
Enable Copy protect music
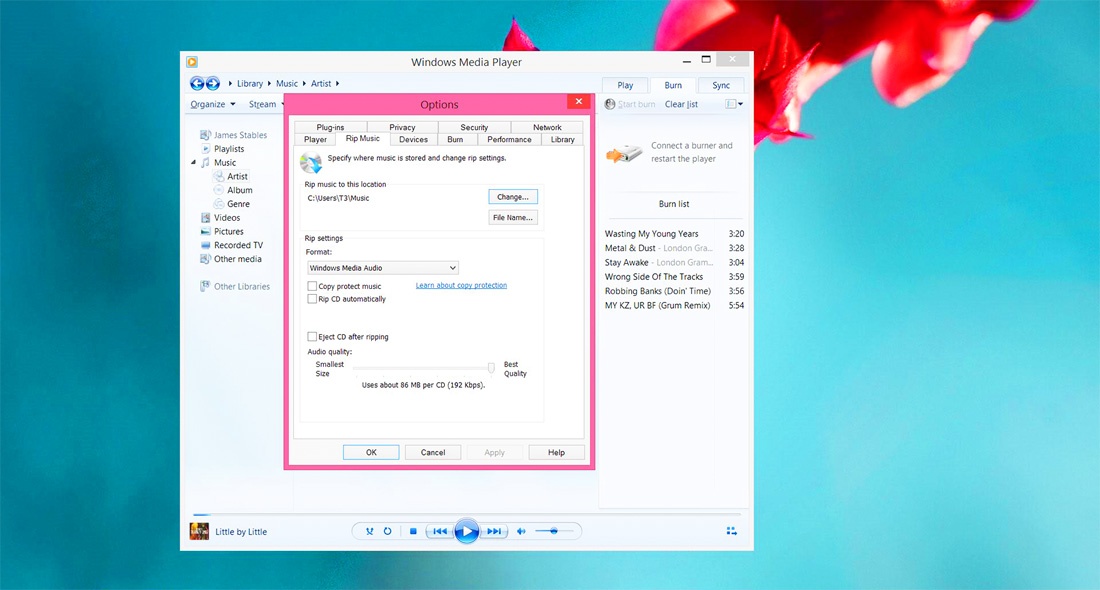313,286
